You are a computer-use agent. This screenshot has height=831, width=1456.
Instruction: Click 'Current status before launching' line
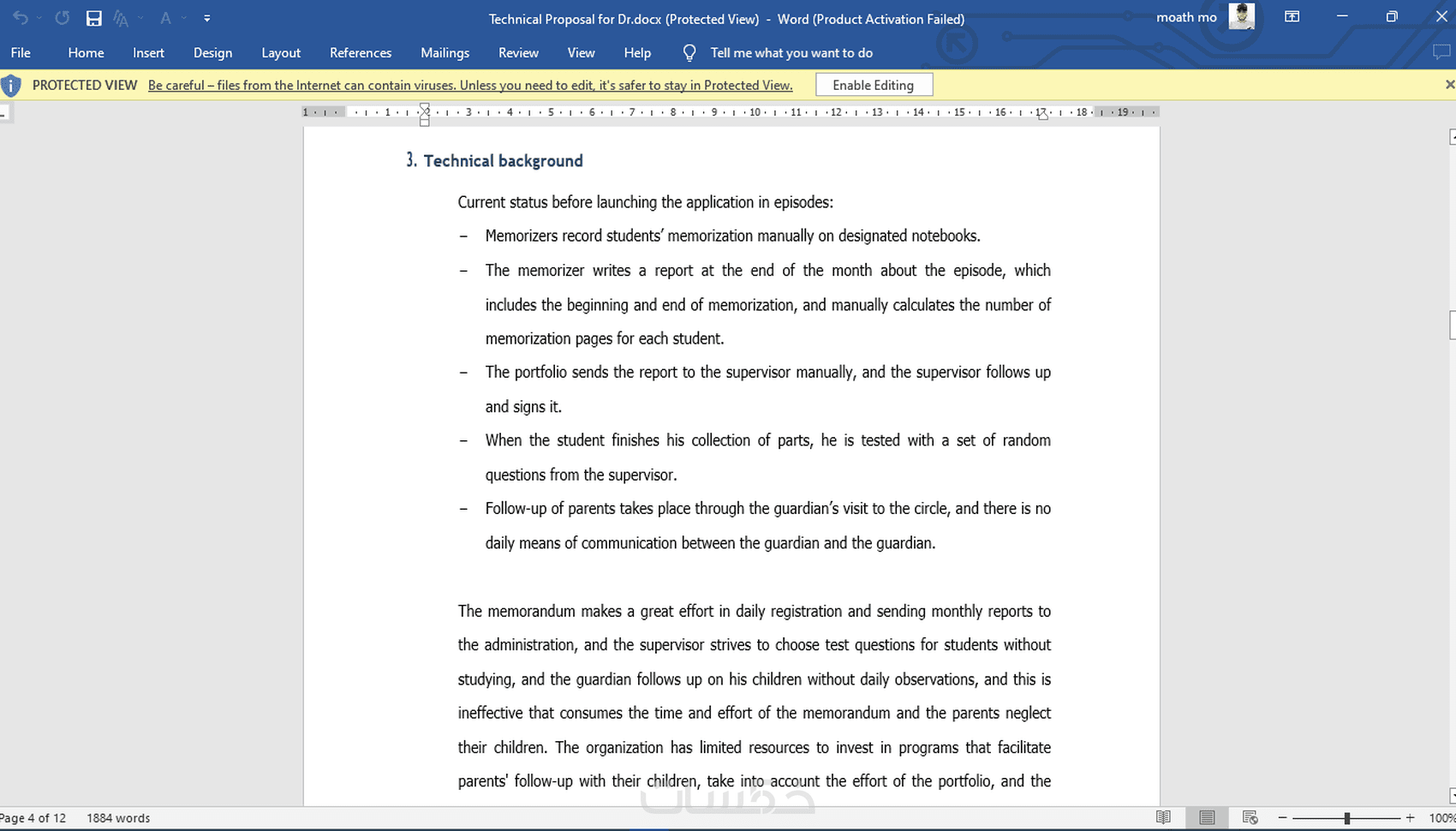(x=645, y=202)
